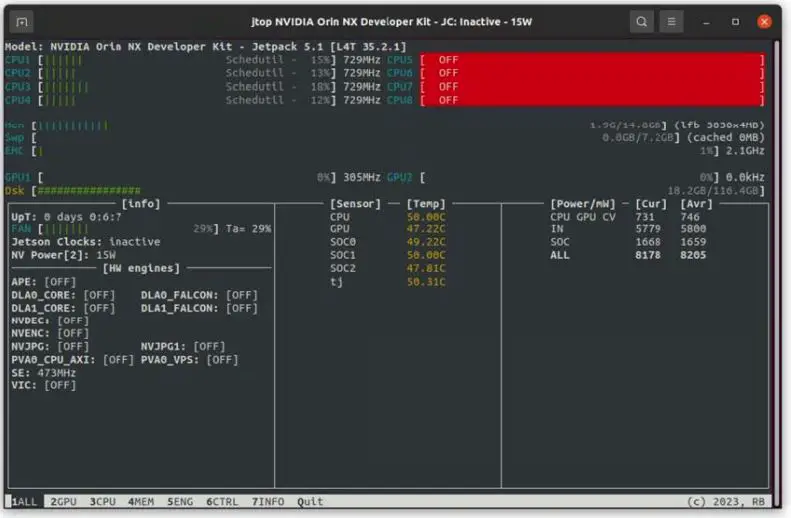Show the 5ENG engines tab
The width and height of the screenshot is (791, 518).
tap(180, 501)
